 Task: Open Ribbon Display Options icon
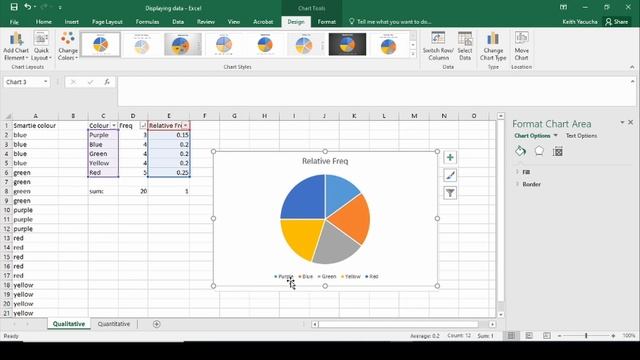pyautogui.click(x=563, y=7)
